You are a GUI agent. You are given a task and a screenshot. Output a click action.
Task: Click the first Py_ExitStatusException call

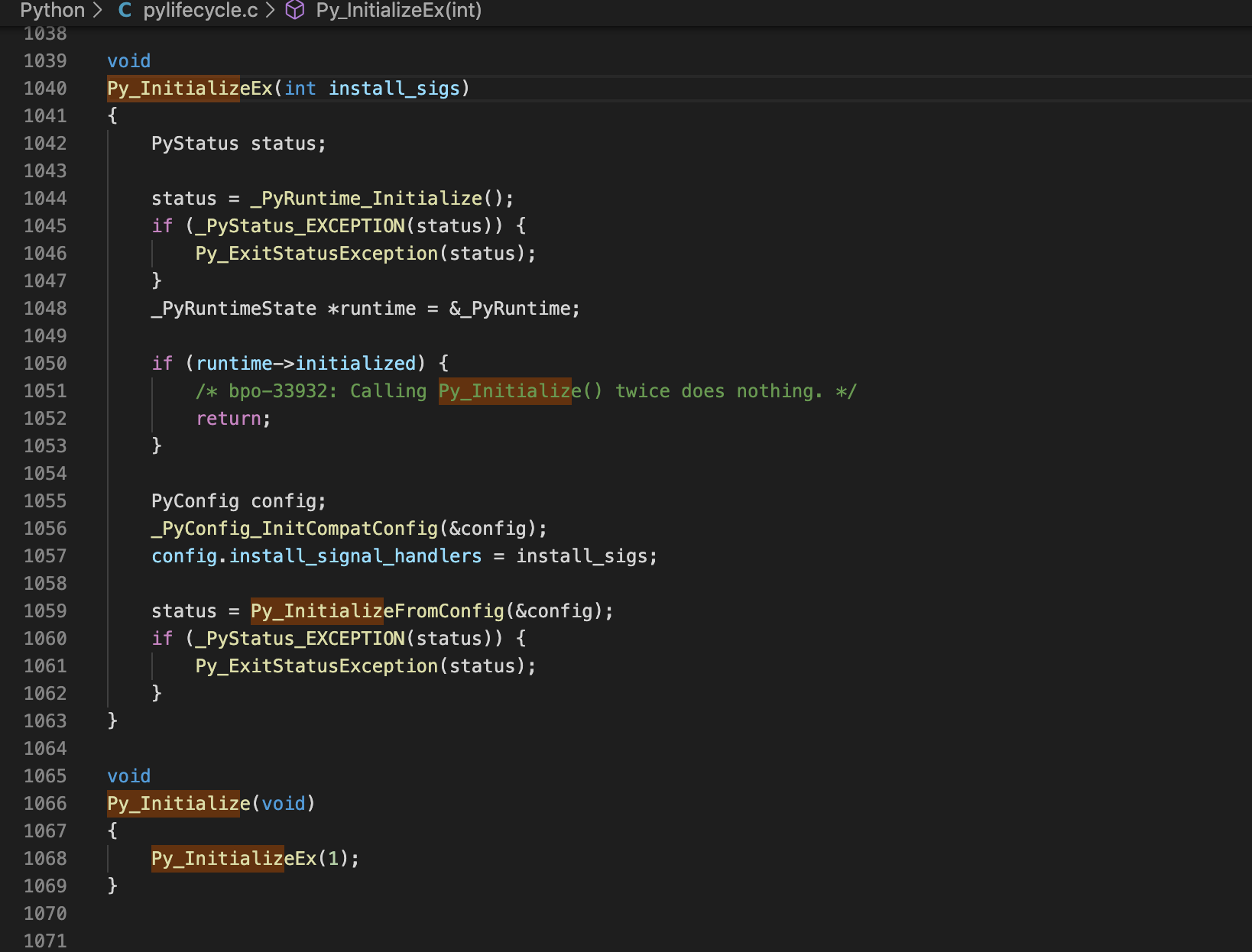(x=316, y=254)
